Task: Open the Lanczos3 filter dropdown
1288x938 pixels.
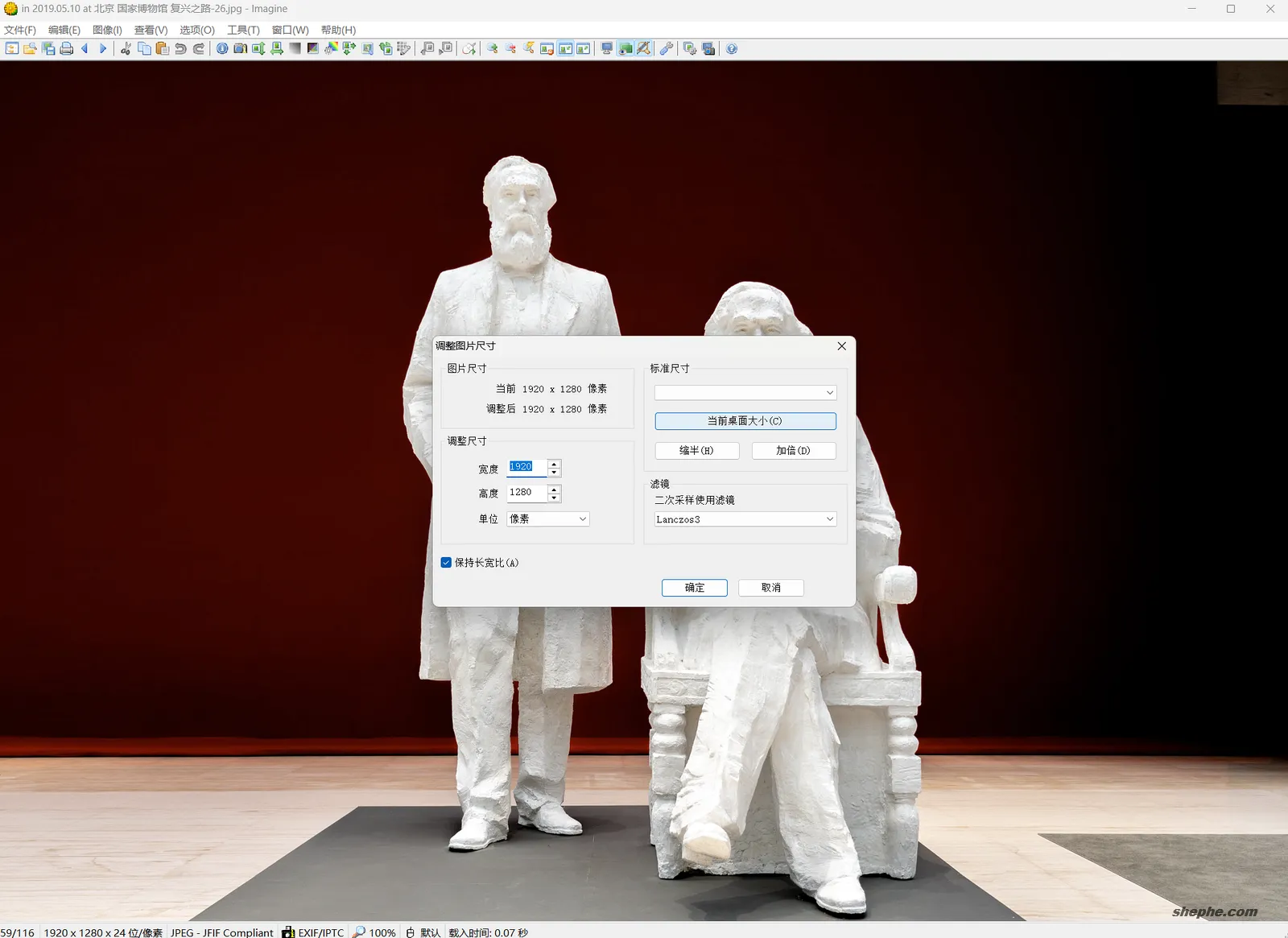Action: pos(745,519)
